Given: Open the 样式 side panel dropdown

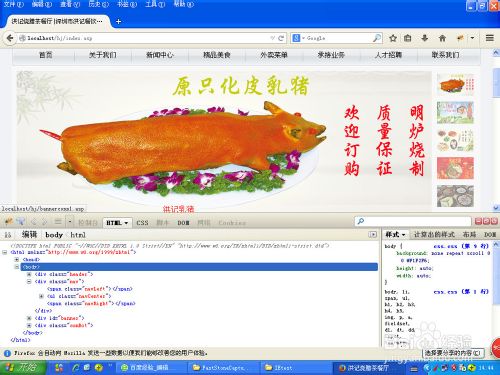Looking at the screenshot, I should point(403,235).
